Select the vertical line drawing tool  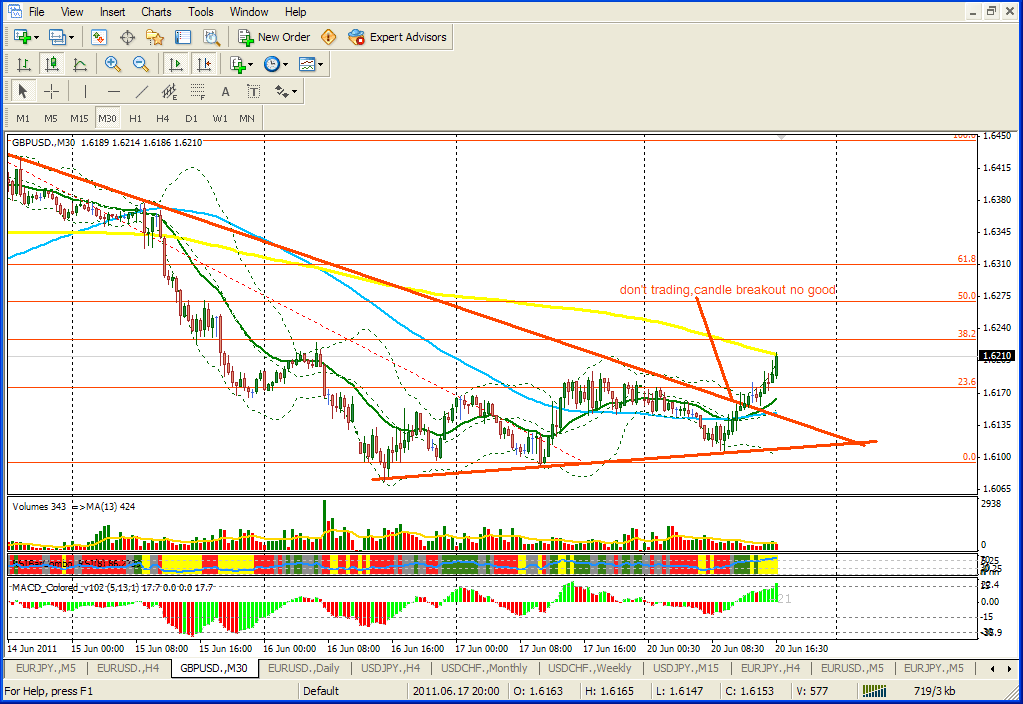(x=85, y=91)
